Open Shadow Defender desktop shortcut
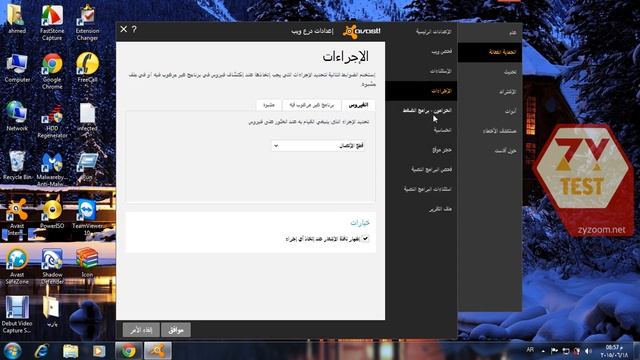 click(x=52, y=267)
